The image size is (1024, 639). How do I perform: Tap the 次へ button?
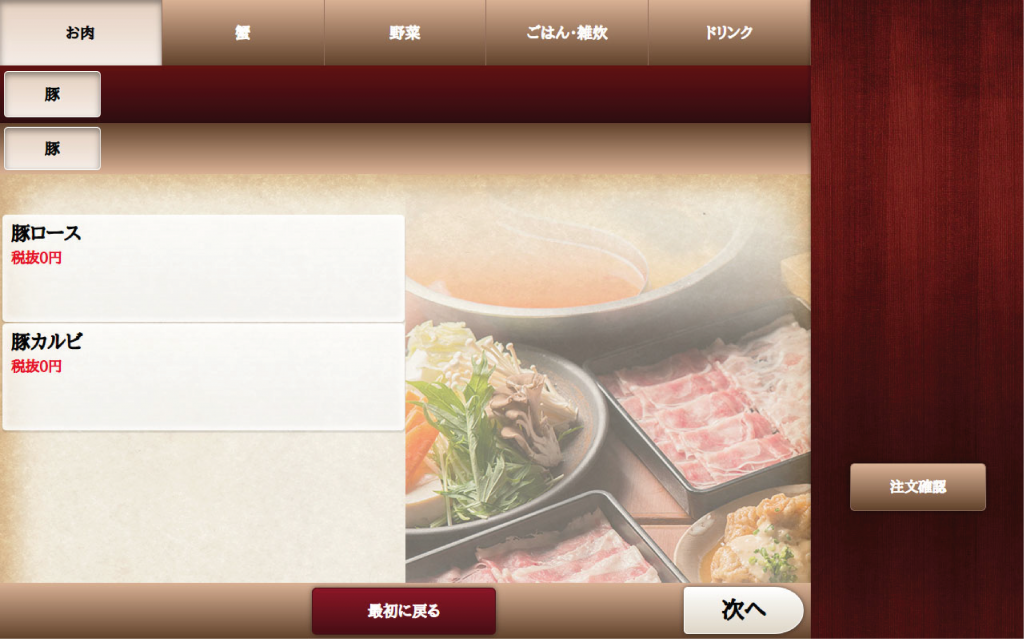point(743,610)
